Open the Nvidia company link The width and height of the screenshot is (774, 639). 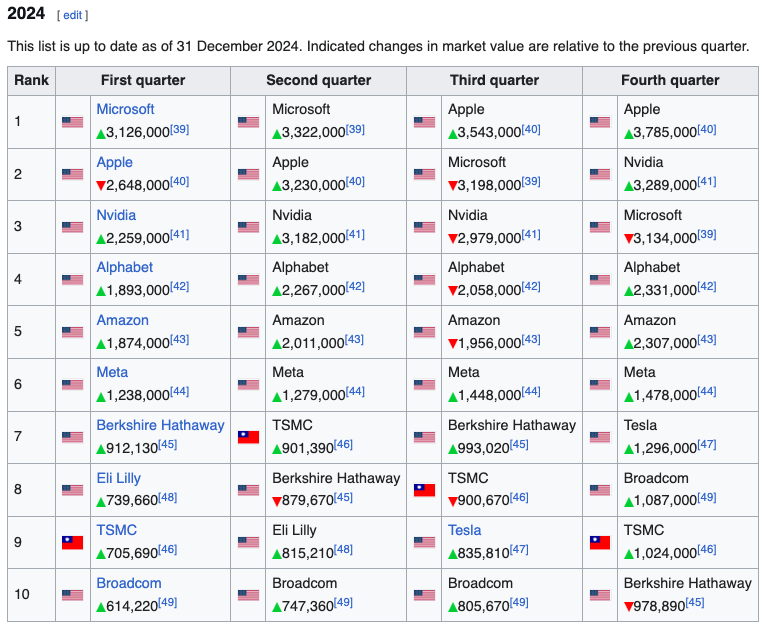pyautogui.click(x=116, y=215)
